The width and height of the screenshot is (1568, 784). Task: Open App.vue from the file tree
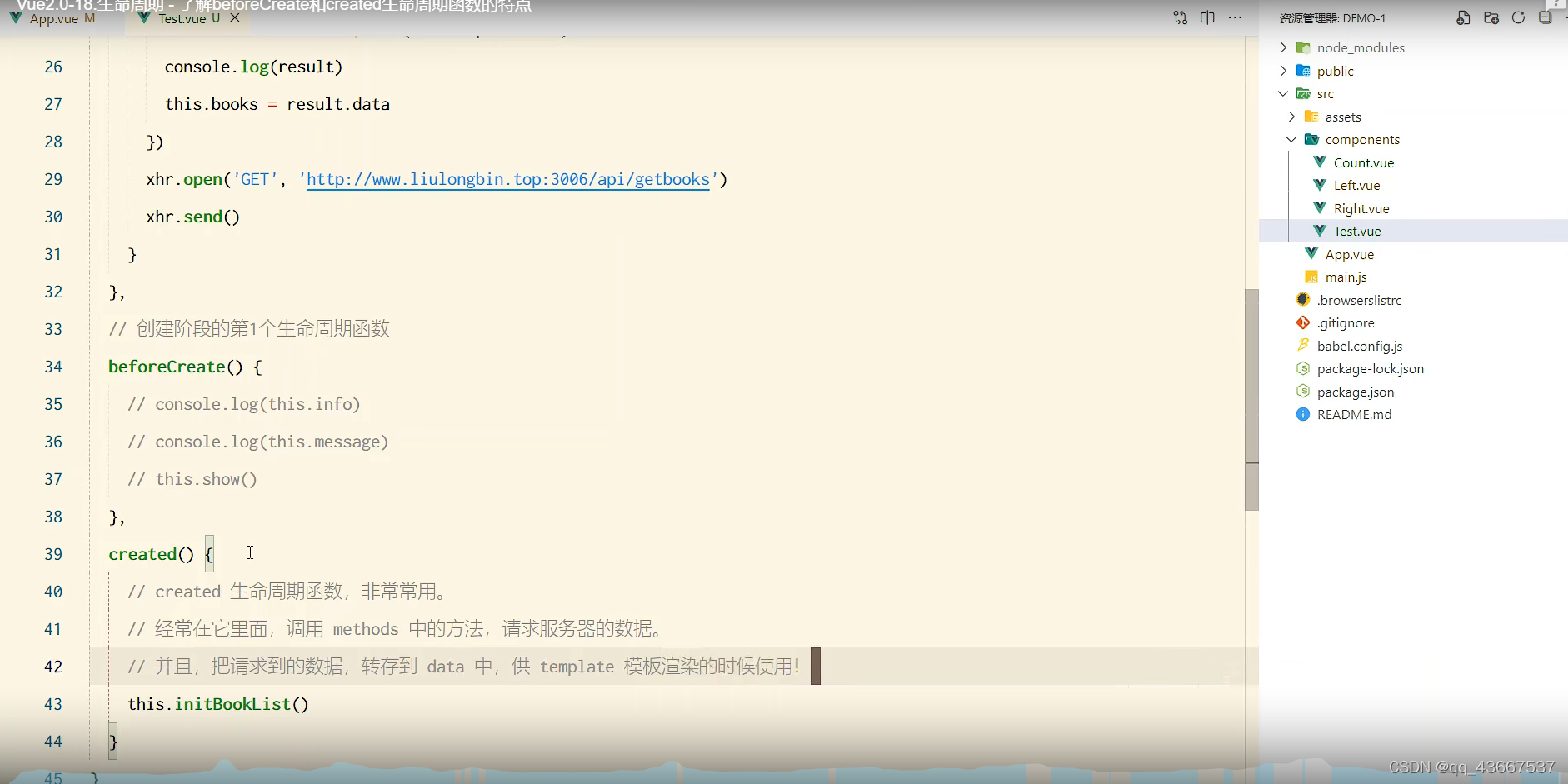pos(1350,254)
